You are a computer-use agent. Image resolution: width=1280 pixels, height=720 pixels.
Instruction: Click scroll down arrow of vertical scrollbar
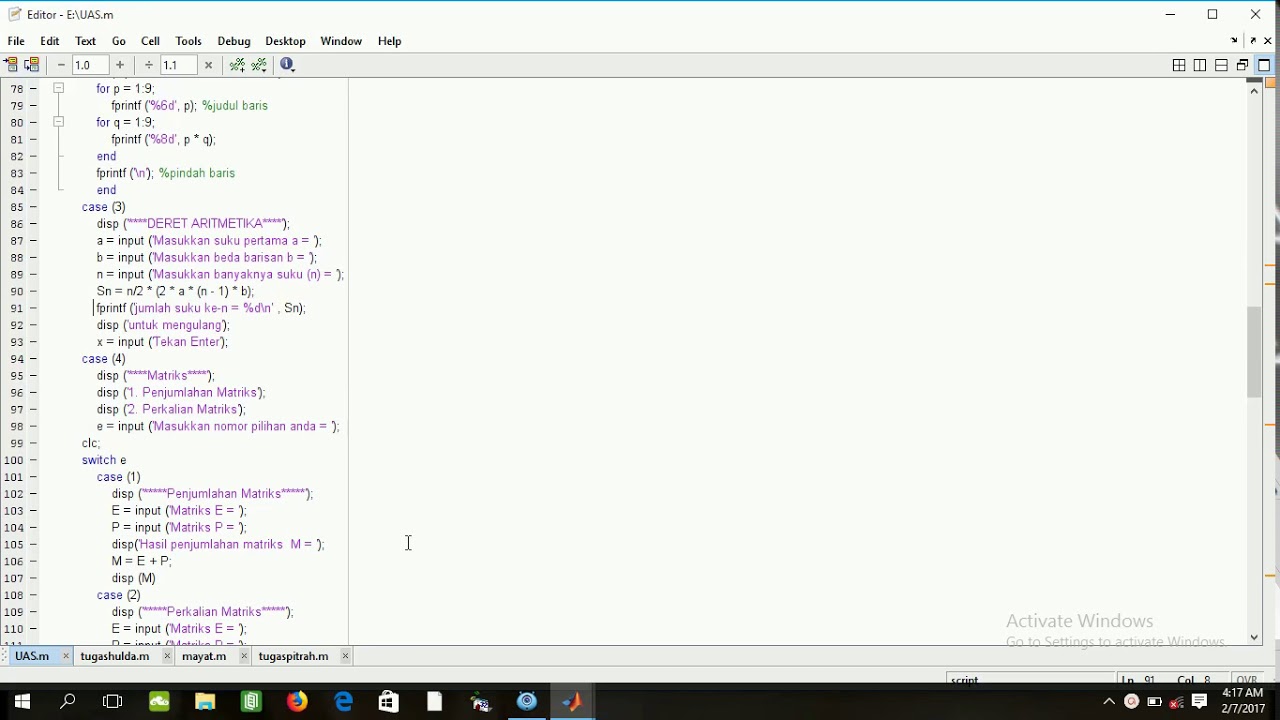point(1254,637)
